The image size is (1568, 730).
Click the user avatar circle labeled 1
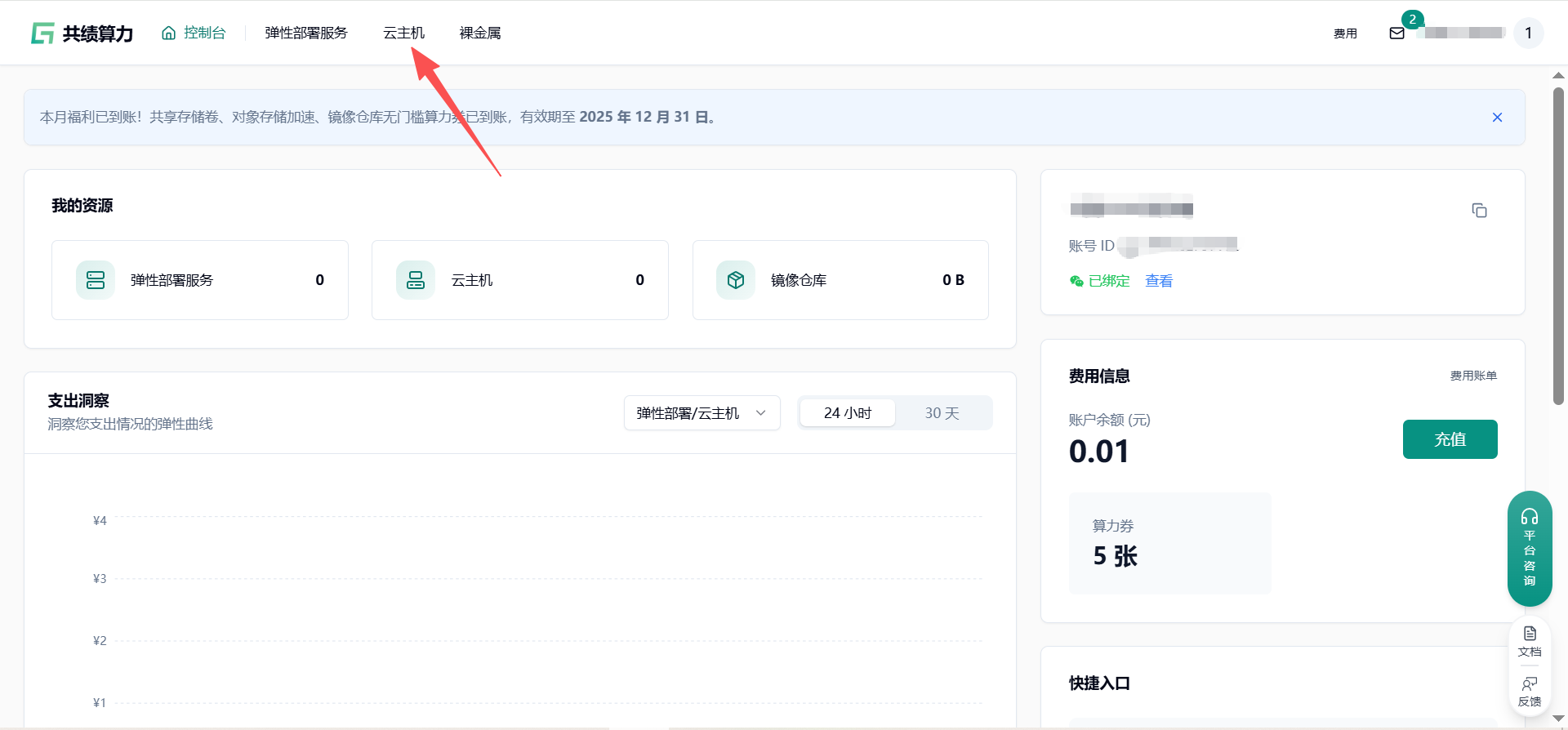pos(1528,33)
